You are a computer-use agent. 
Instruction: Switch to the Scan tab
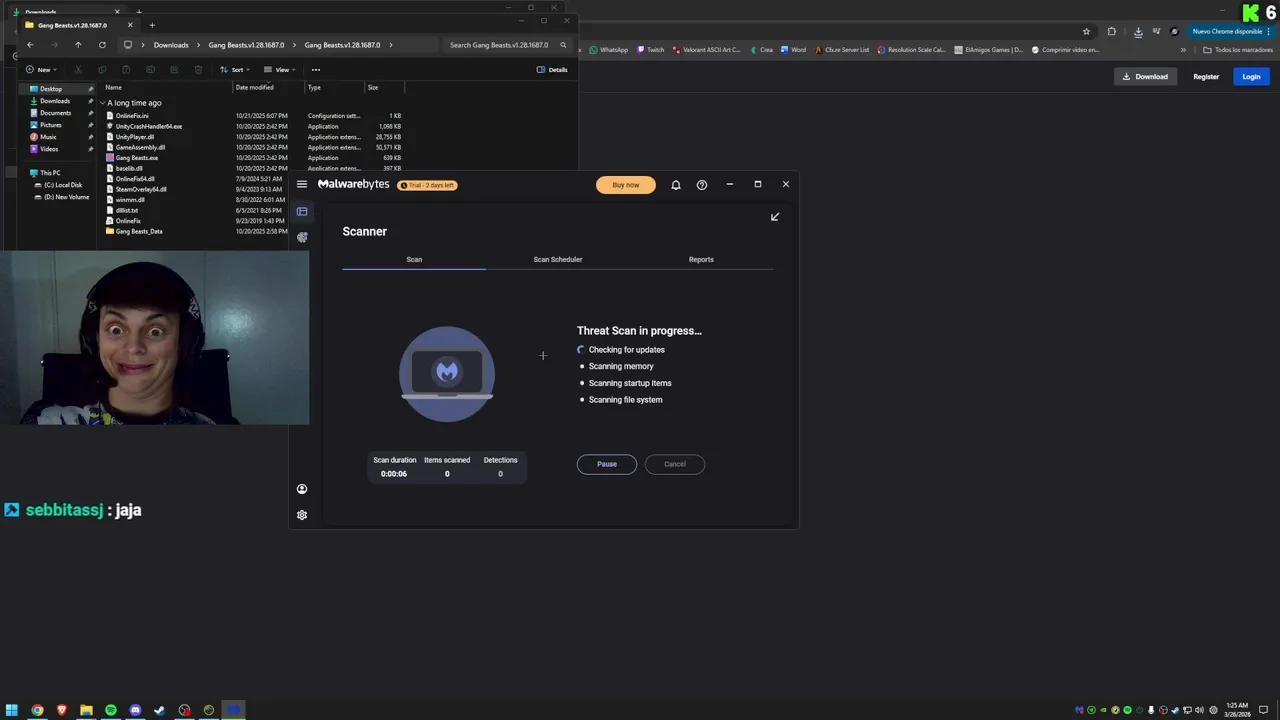414,259
